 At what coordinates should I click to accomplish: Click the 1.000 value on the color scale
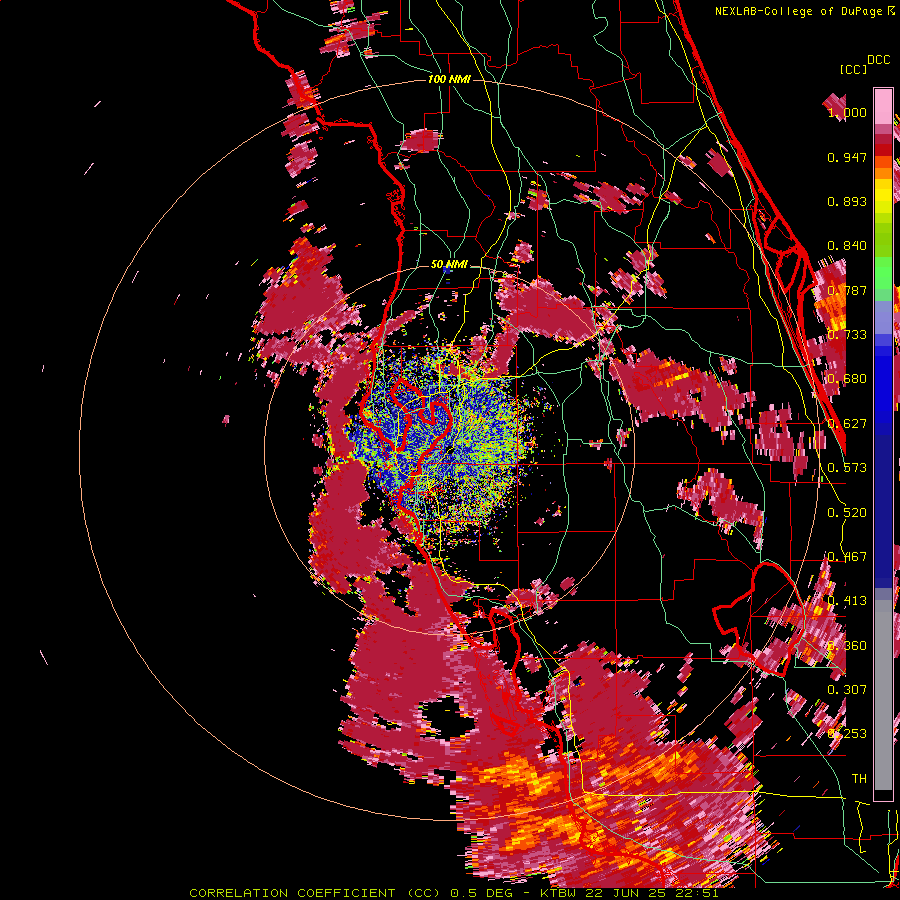pyautogui.click(x=847, y=112)
